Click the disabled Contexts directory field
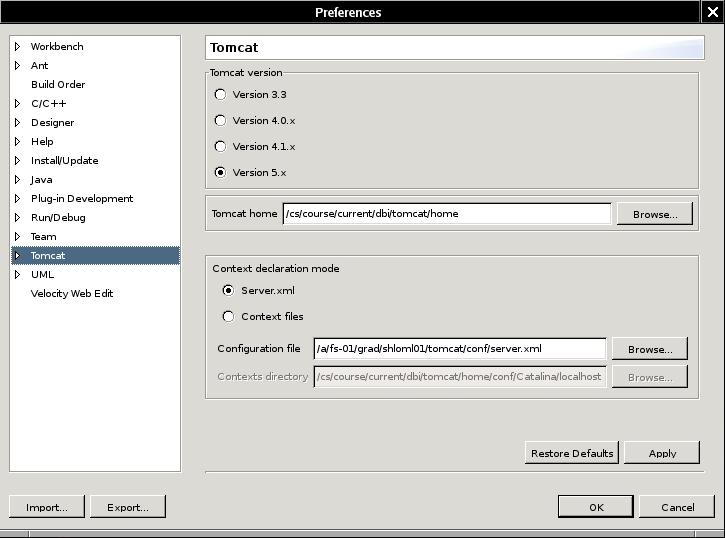The image size is (725, 538). (460, 376)
